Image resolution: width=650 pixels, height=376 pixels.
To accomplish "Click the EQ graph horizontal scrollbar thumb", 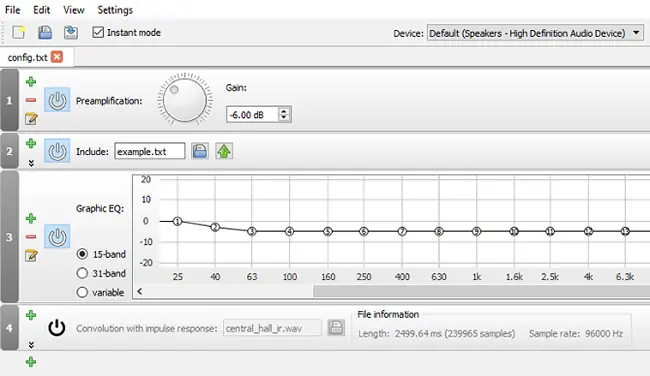I will (482, 291).
